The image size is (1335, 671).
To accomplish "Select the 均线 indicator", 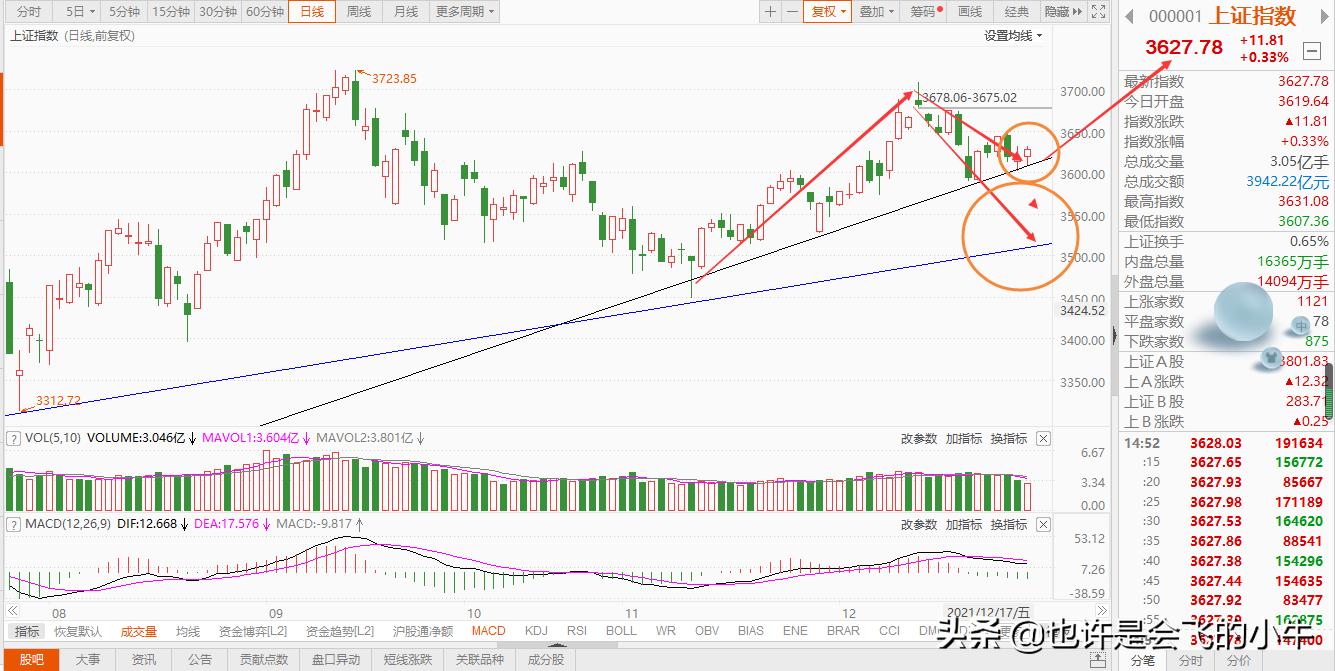I will pyautogui.click(x=188, y=631).
